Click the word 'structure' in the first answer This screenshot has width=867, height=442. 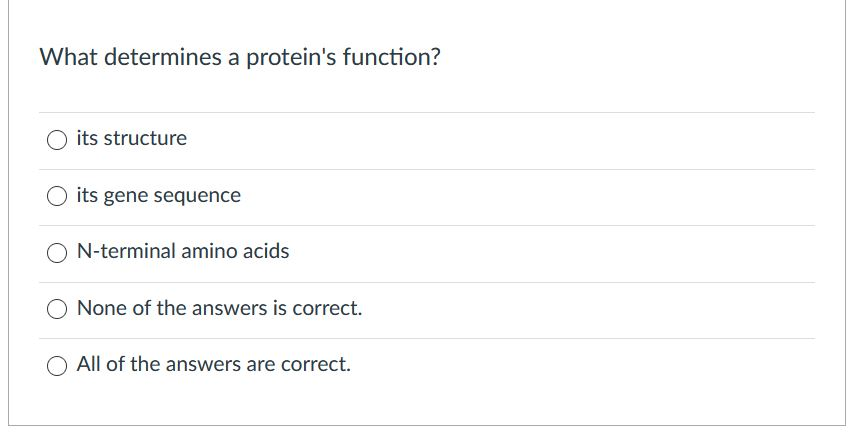point(145,139)
